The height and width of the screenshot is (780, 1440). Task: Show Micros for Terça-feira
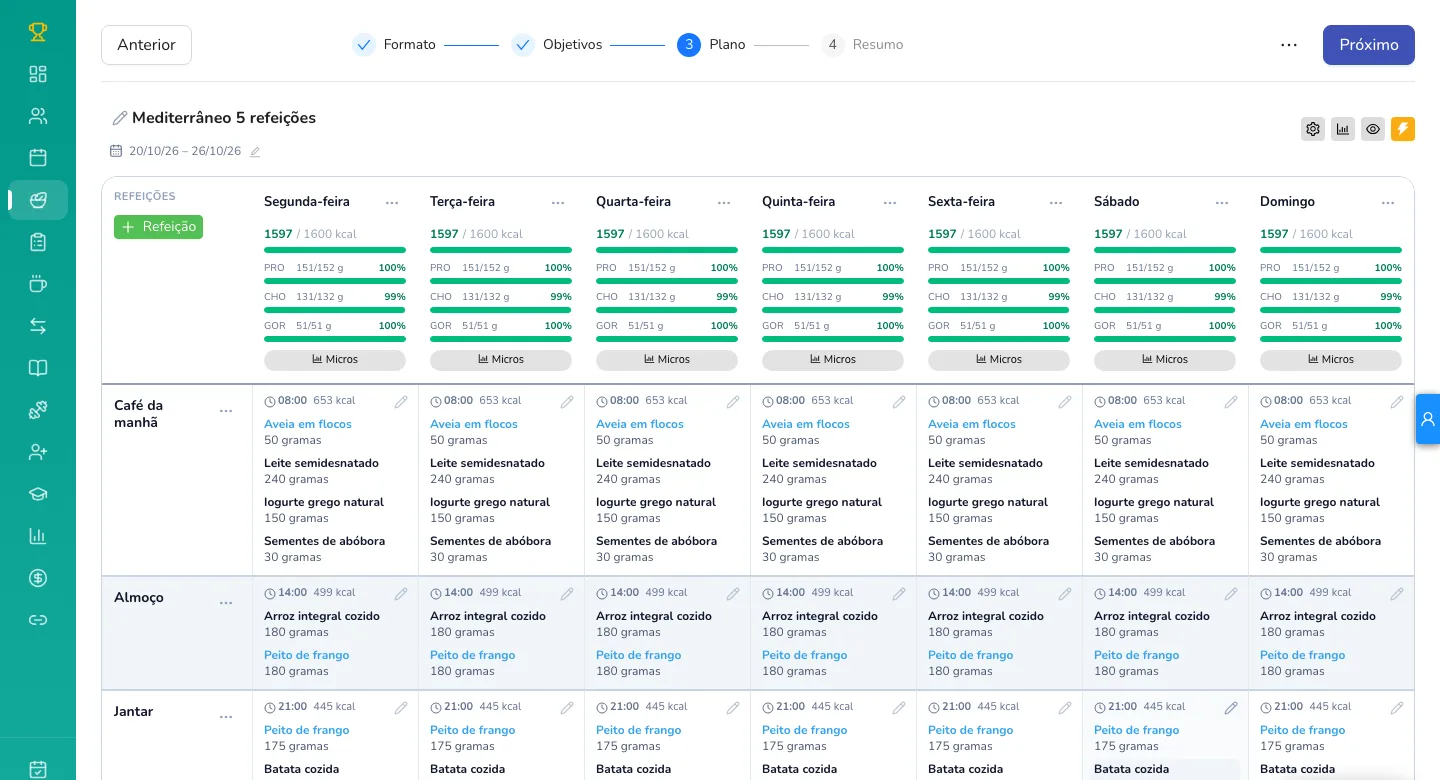click(501, 359)
